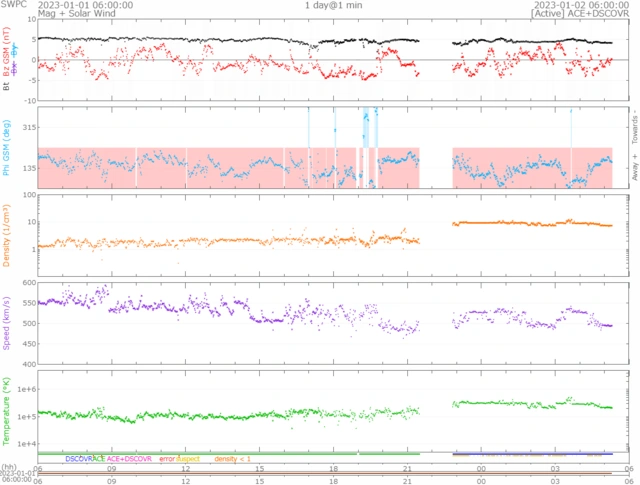Toggle the Bt series axis label
640x485 pixels.
[x=7, y=86]
